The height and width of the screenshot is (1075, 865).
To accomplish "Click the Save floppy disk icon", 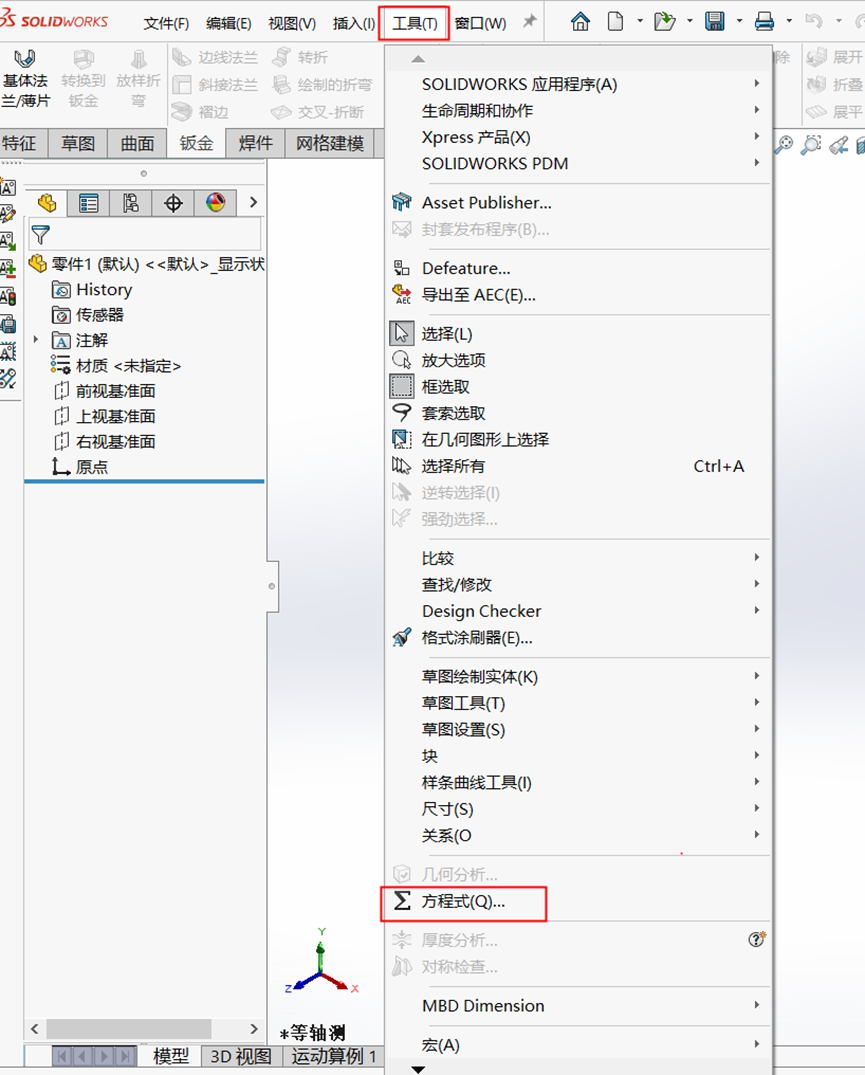I will pos(714,22).
